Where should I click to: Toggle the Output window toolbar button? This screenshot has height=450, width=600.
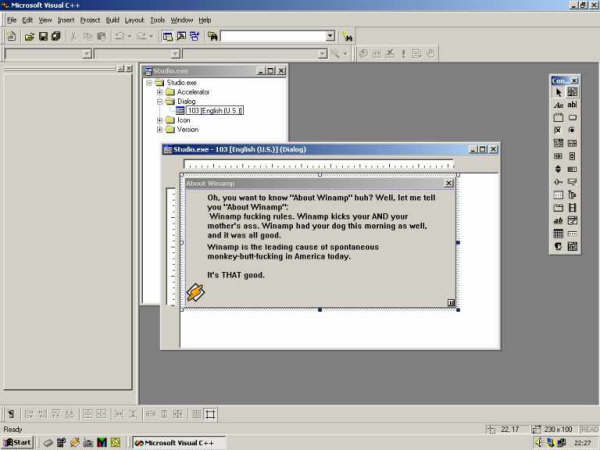pyautogui.click(x=181, y=36)
